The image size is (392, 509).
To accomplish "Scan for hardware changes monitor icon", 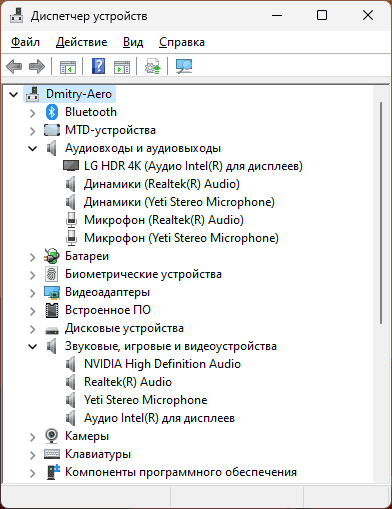I will [184, 66].
